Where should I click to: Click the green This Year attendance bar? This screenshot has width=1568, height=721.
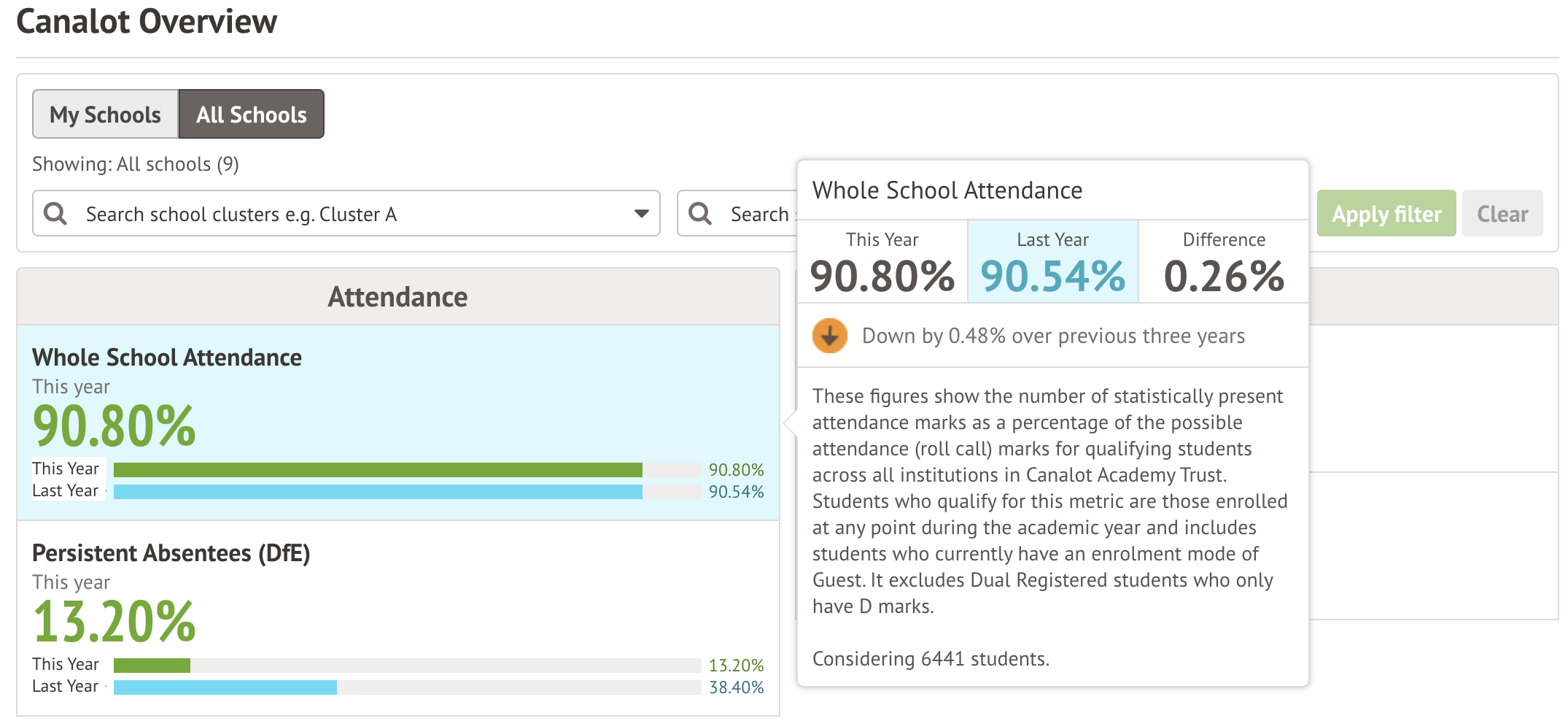pos(377,470)
